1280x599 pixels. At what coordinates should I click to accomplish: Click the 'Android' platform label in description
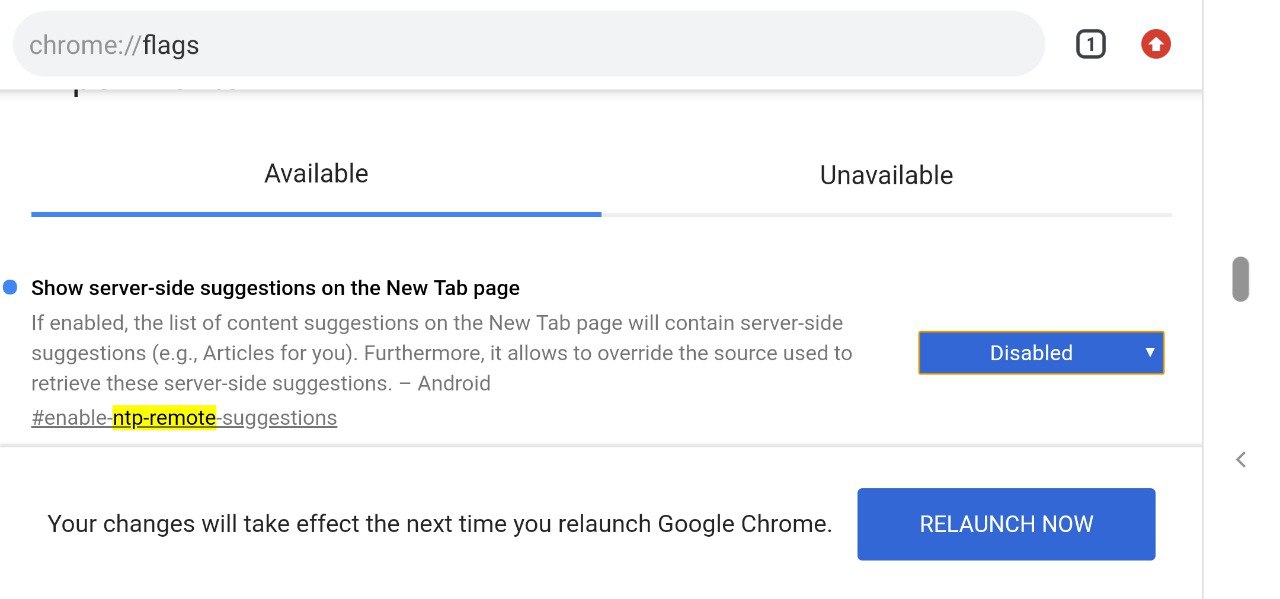(x=454, y=384)
